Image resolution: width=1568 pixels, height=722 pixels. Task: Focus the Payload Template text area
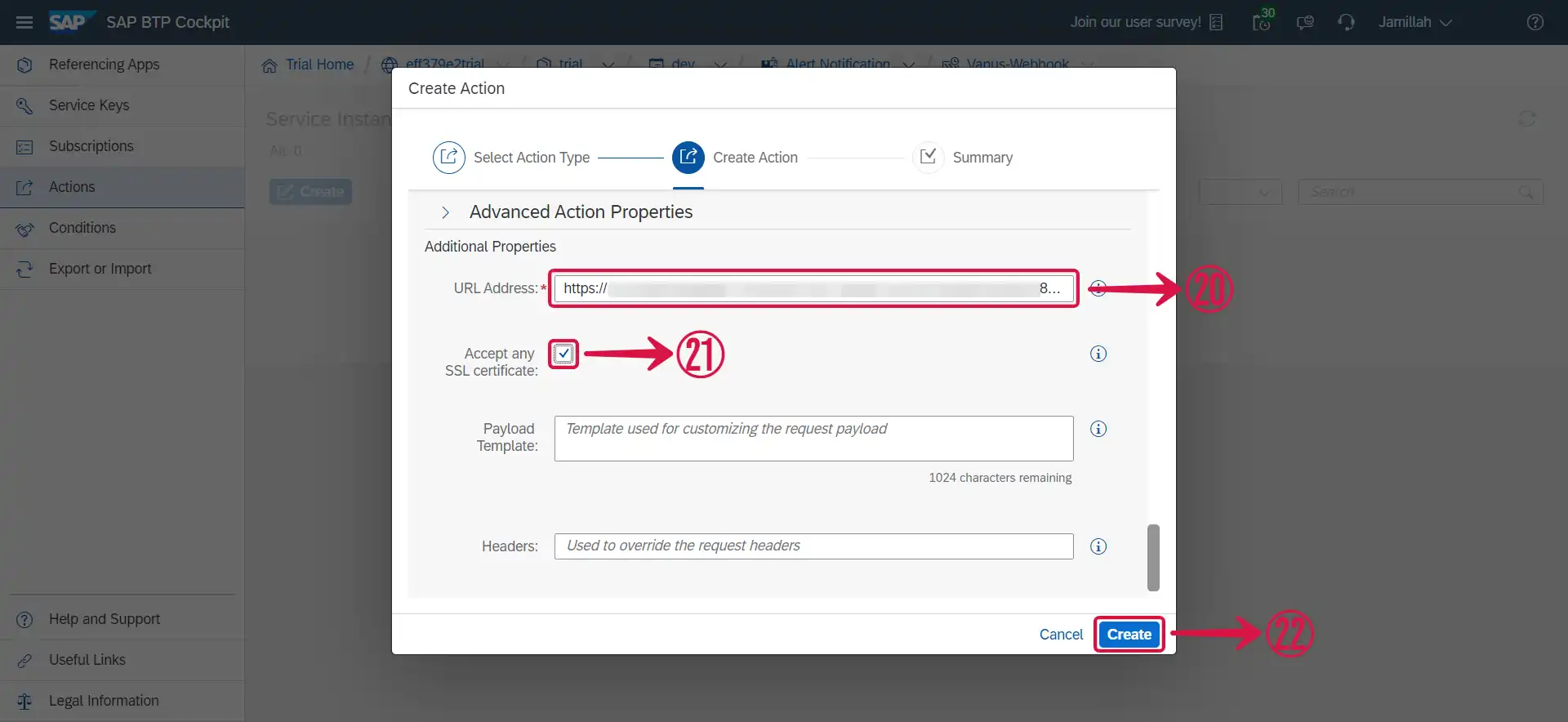click(x=813, y=439)
